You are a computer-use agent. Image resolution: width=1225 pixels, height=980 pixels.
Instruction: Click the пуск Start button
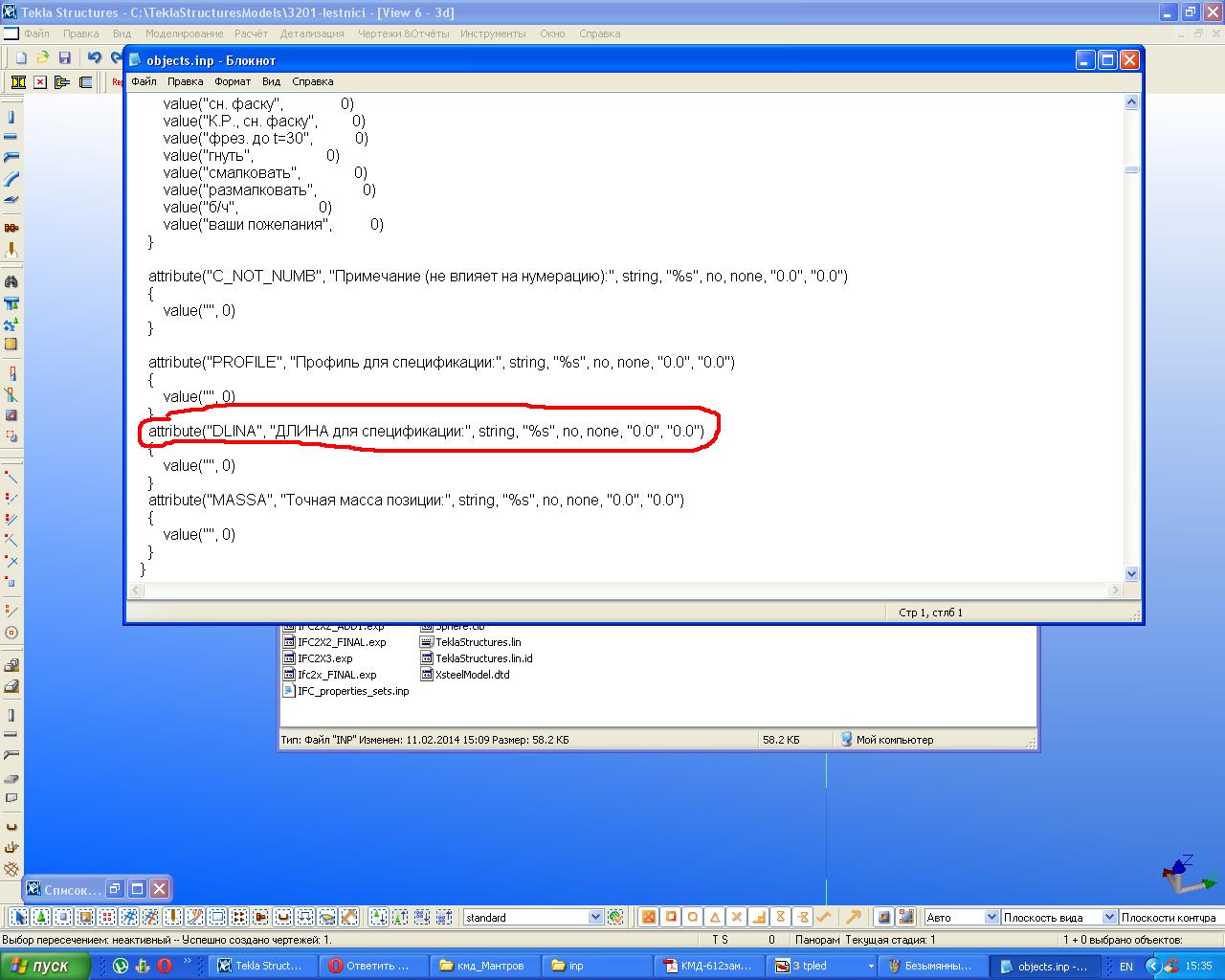point(46,966)
